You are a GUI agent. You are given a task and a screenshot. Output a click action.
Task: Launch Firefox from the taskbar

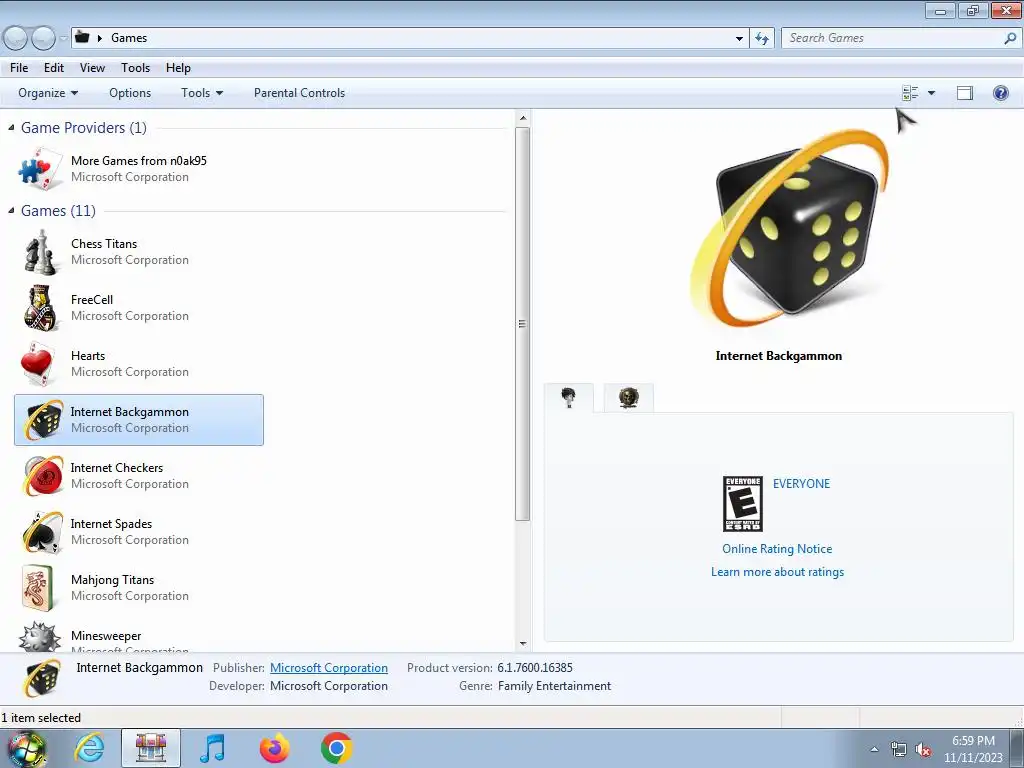point(274,748)
